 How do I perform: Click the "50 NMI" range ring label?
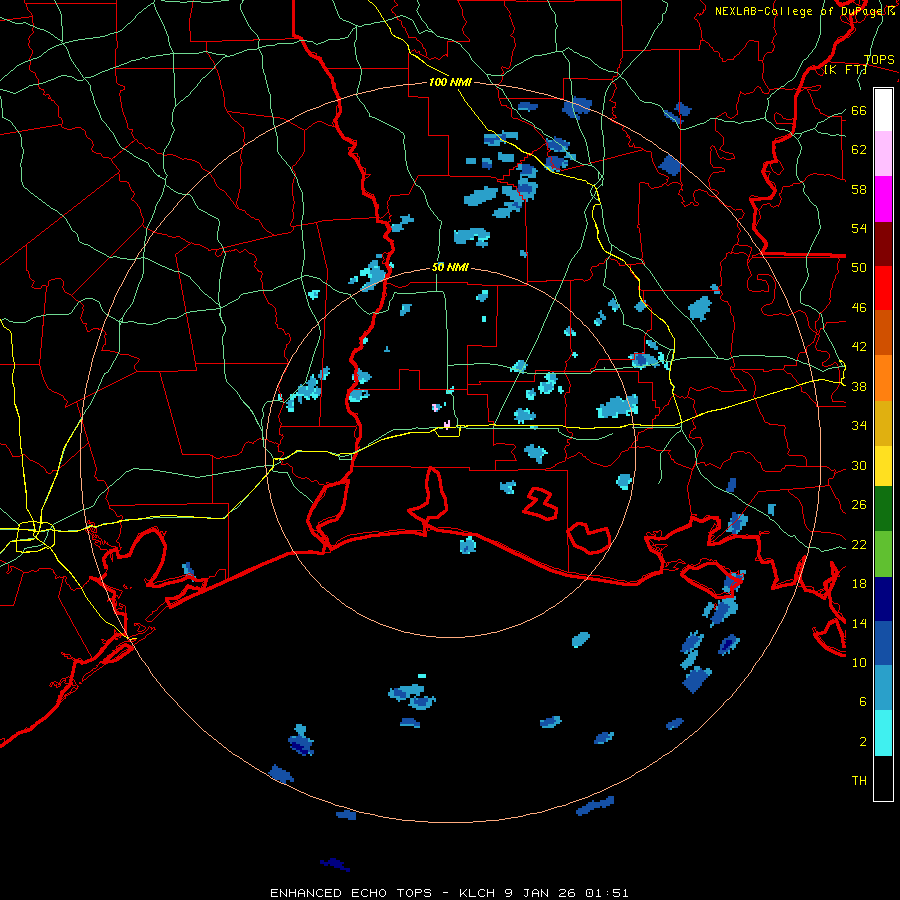tap(450, 267)
